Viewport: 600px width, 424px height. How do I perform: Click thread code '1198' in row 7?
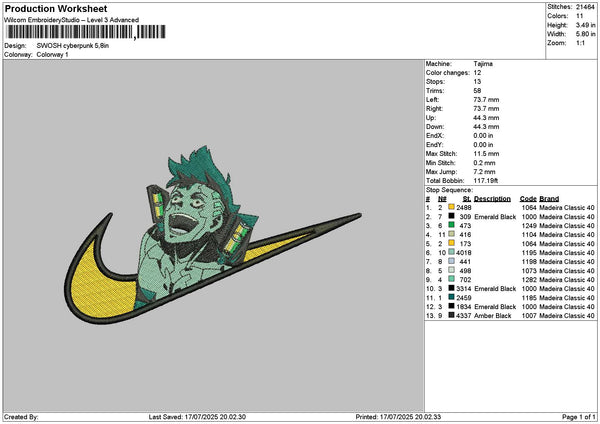pyautogui.click(x=529, y=261)
